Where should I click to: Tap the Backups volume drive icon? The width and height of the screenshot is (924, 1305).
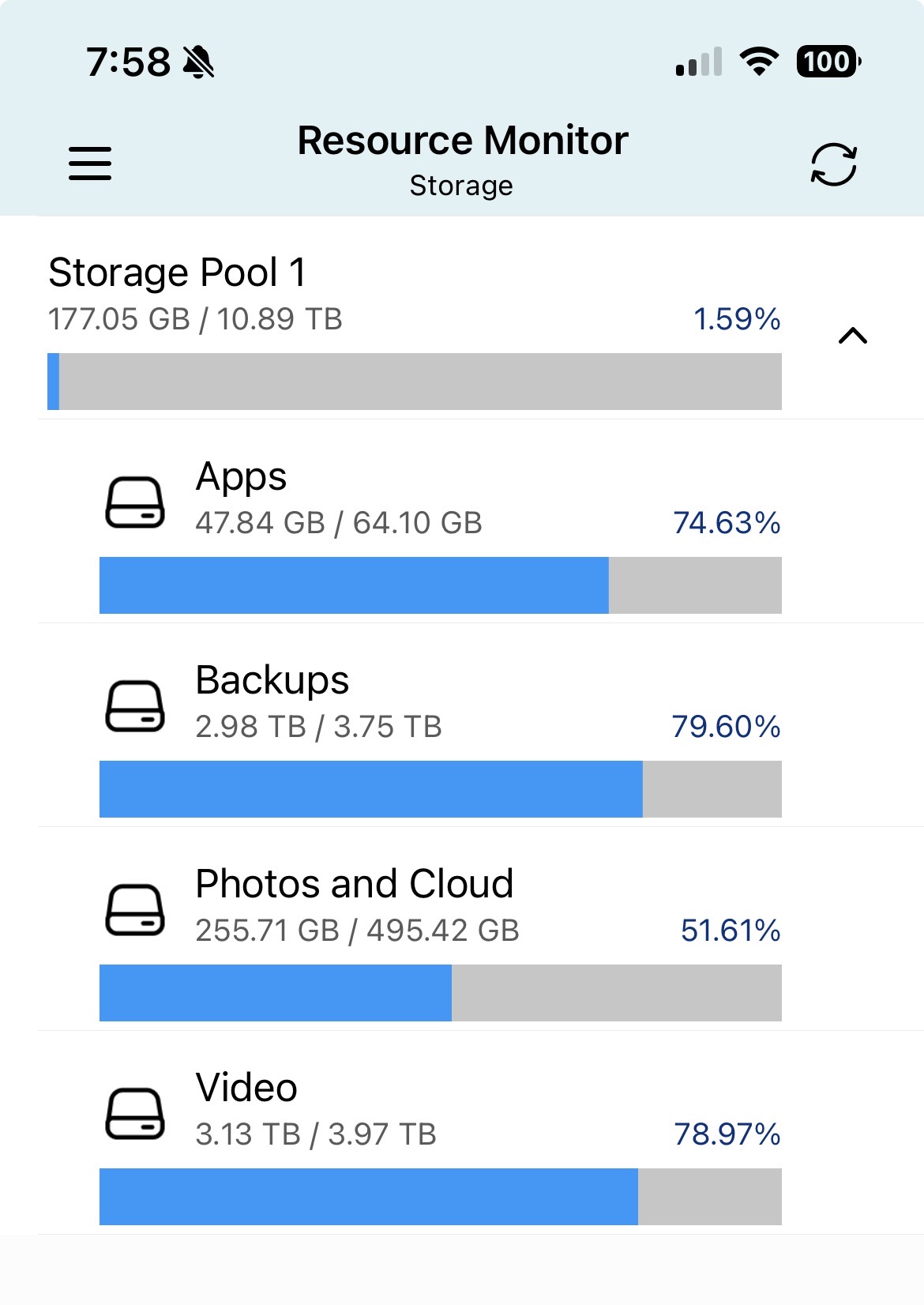tap(135, 705)
